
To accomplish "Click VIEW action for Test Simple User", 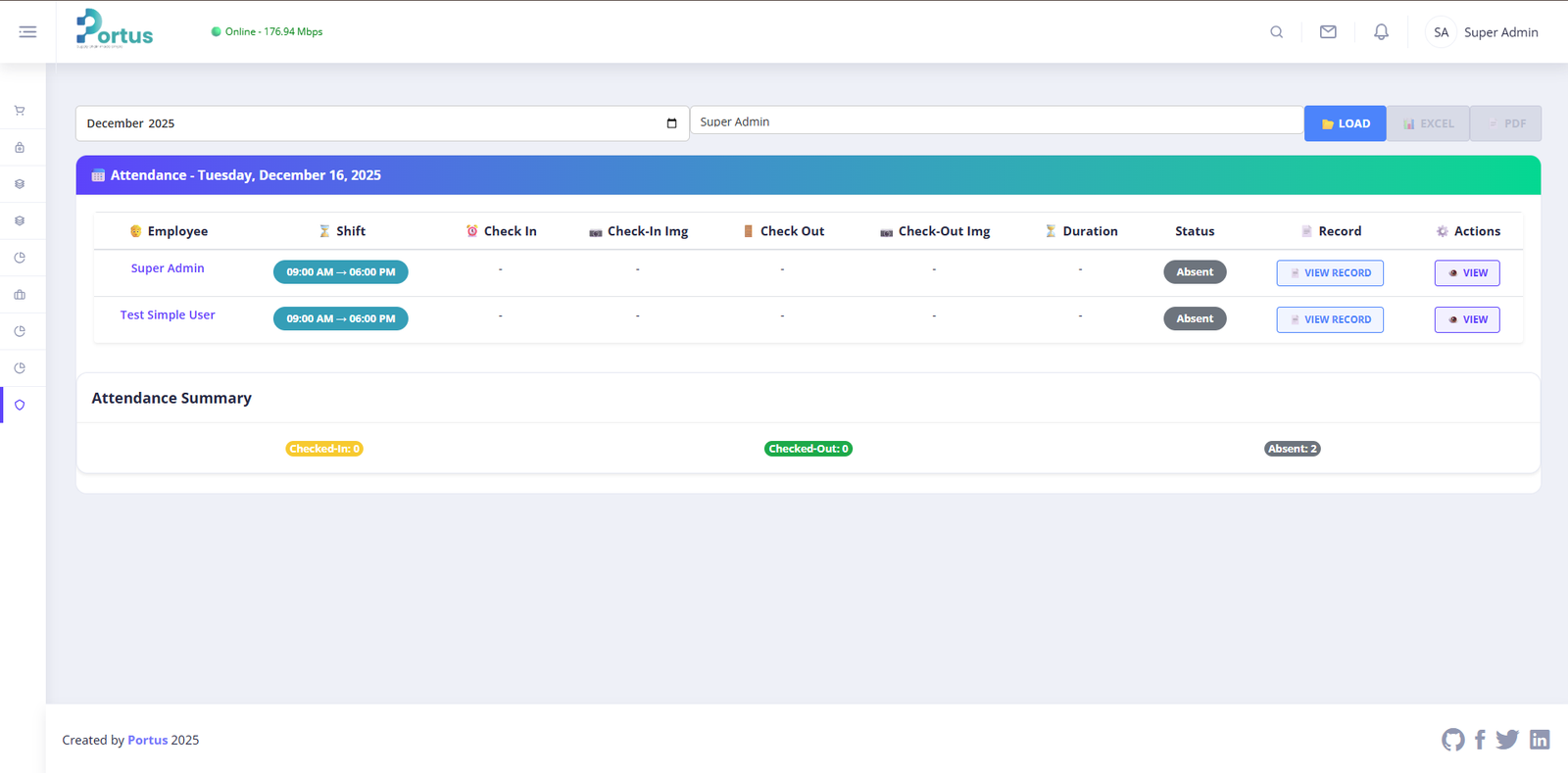I will 1466,319.
